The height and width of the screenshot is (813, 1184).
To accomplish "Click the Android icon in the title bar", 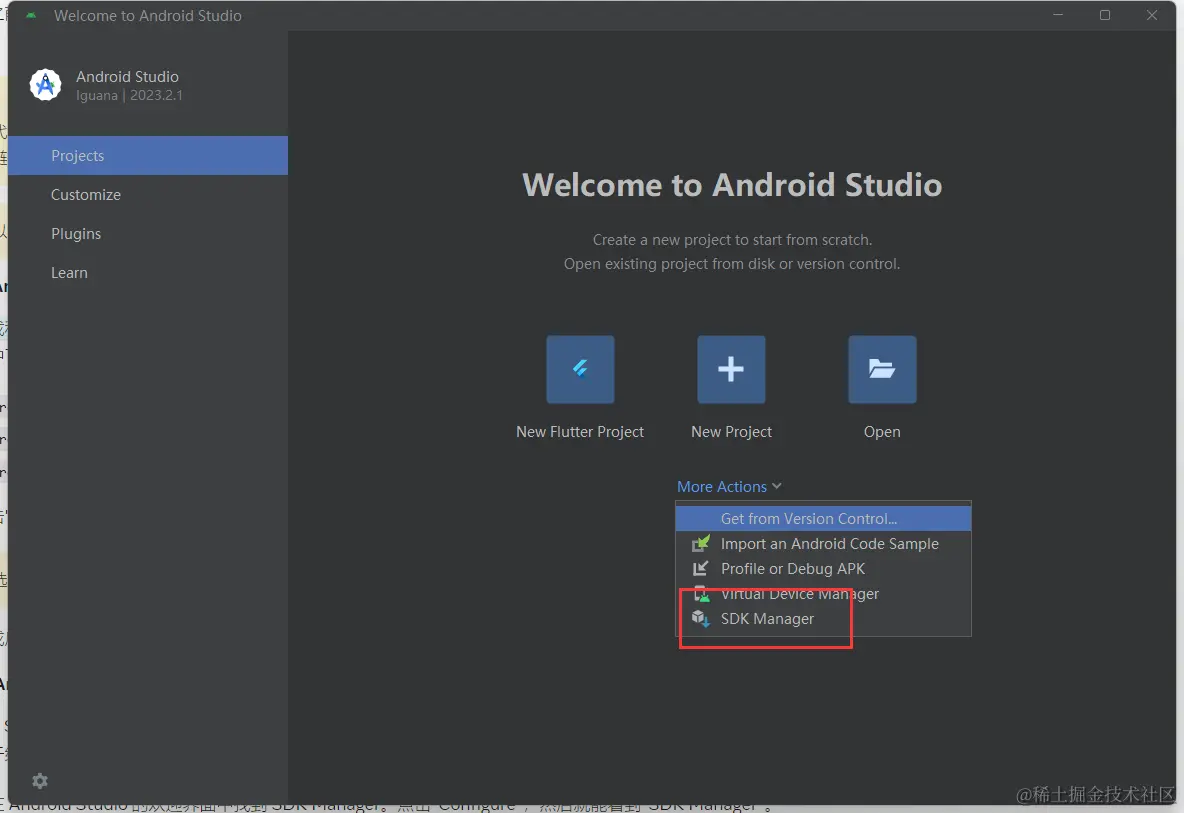I will pos(31,15).
